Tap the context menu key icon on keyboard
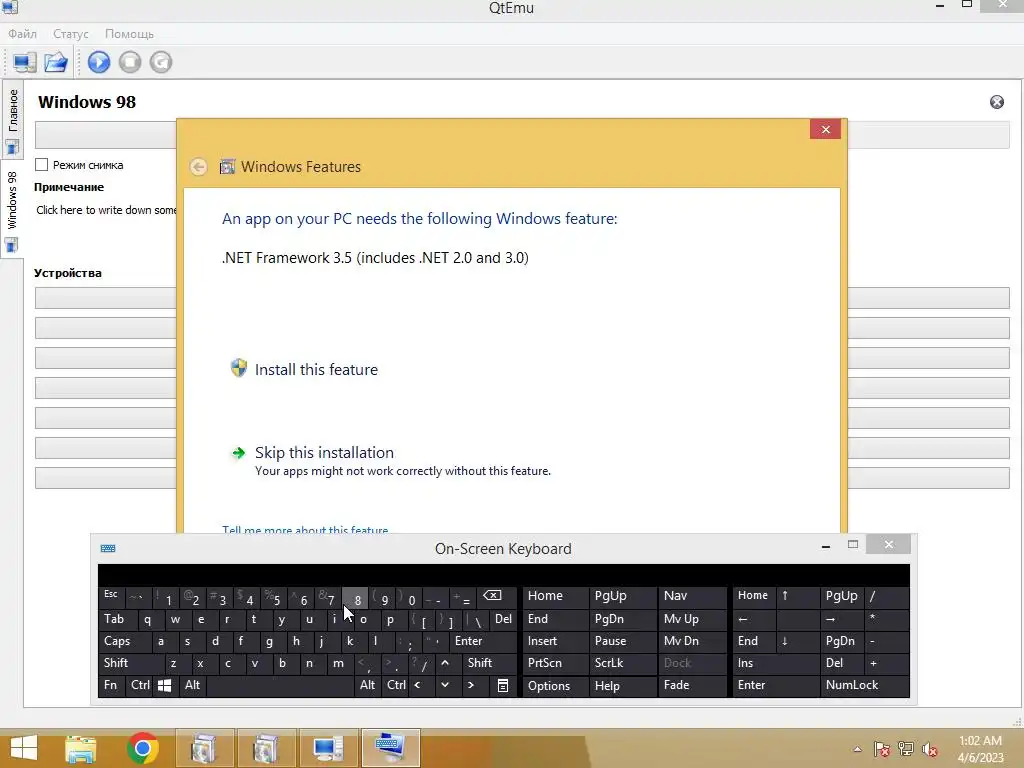 point(503,685)
